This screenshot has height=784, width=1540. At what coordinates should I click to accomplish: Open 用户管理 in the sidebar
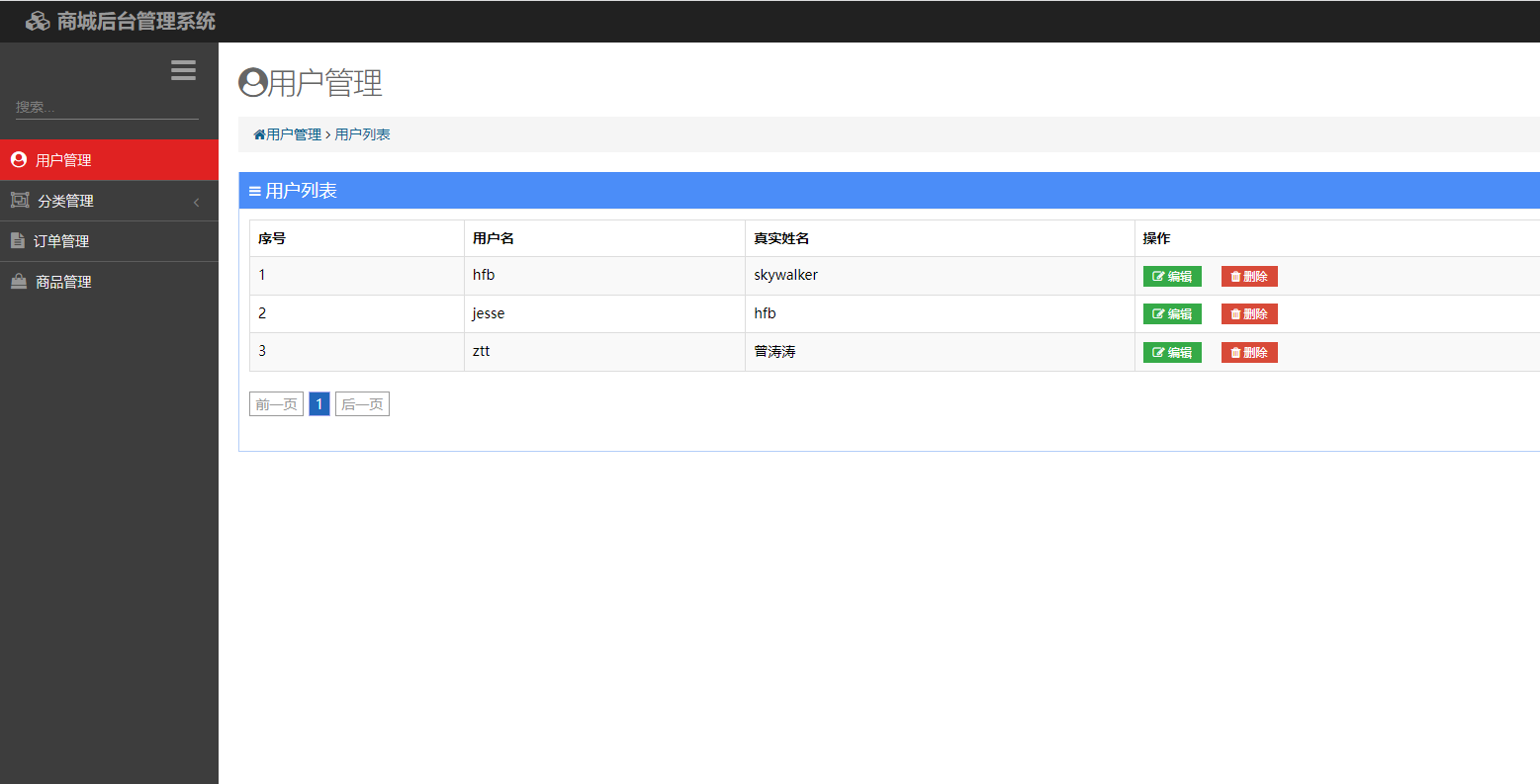pyautogui.click(x=109, y=159)
